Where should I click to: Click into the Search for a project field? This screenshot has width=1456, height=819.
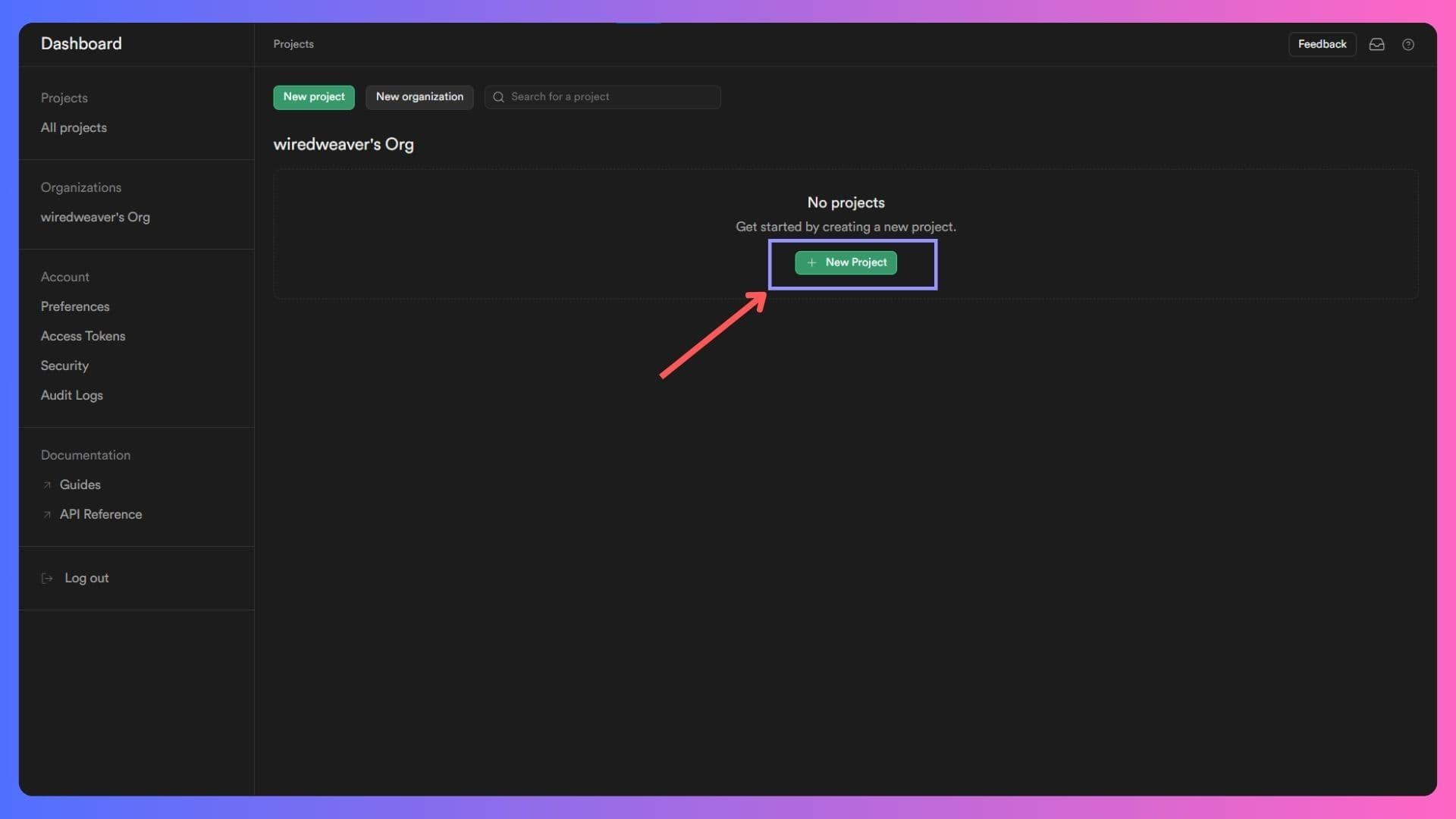(x=603, y=97)
